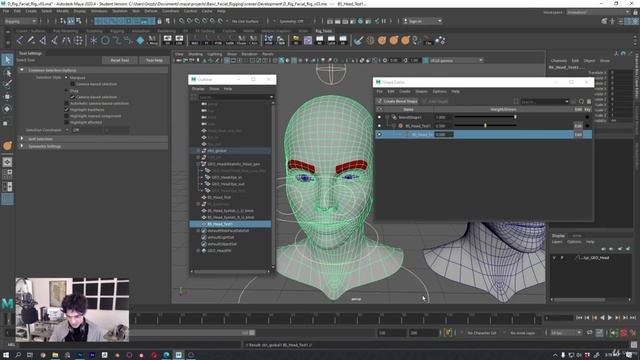Click the Reset Tool button
640x360 pixels.
pyautogui.click(x=120, y=60)
